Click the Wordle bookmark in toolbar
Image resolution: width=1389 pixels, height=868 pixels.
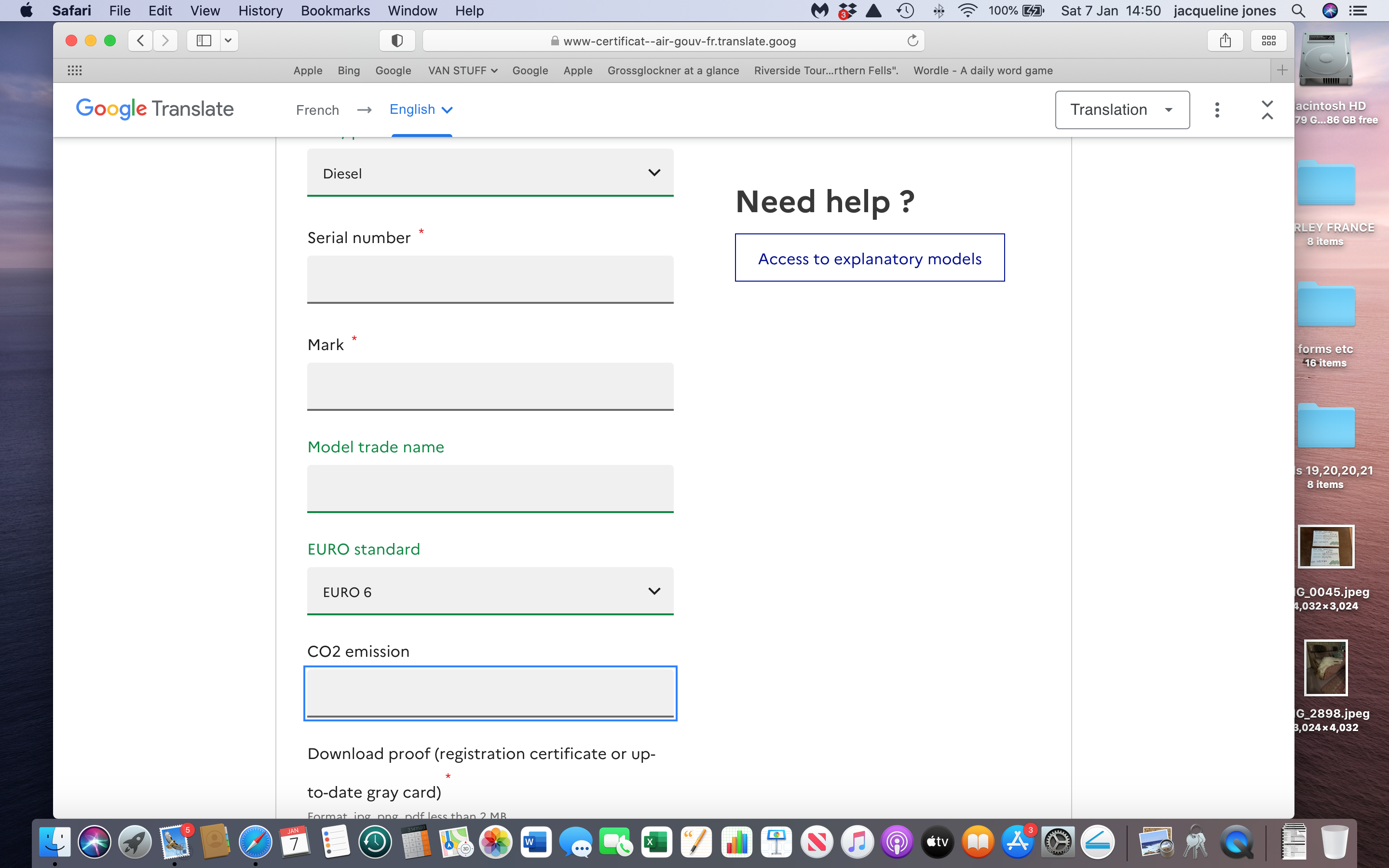click(x=983, y=70)
